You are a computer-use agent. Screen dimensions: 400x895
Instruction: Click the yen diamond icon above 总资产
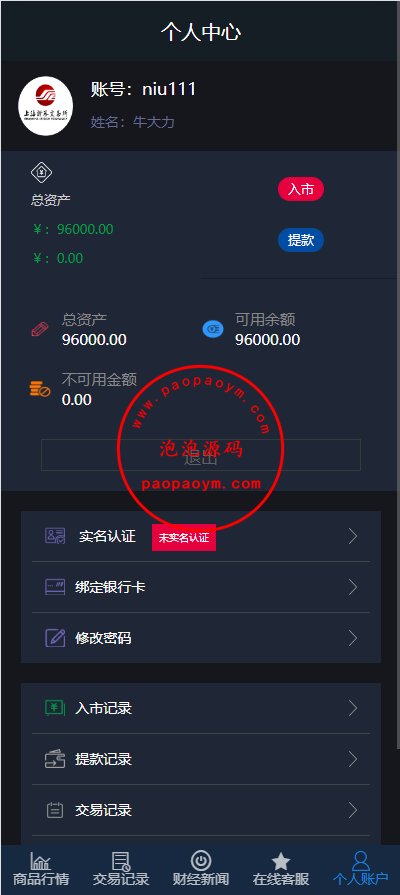click(x=42, y=171)
